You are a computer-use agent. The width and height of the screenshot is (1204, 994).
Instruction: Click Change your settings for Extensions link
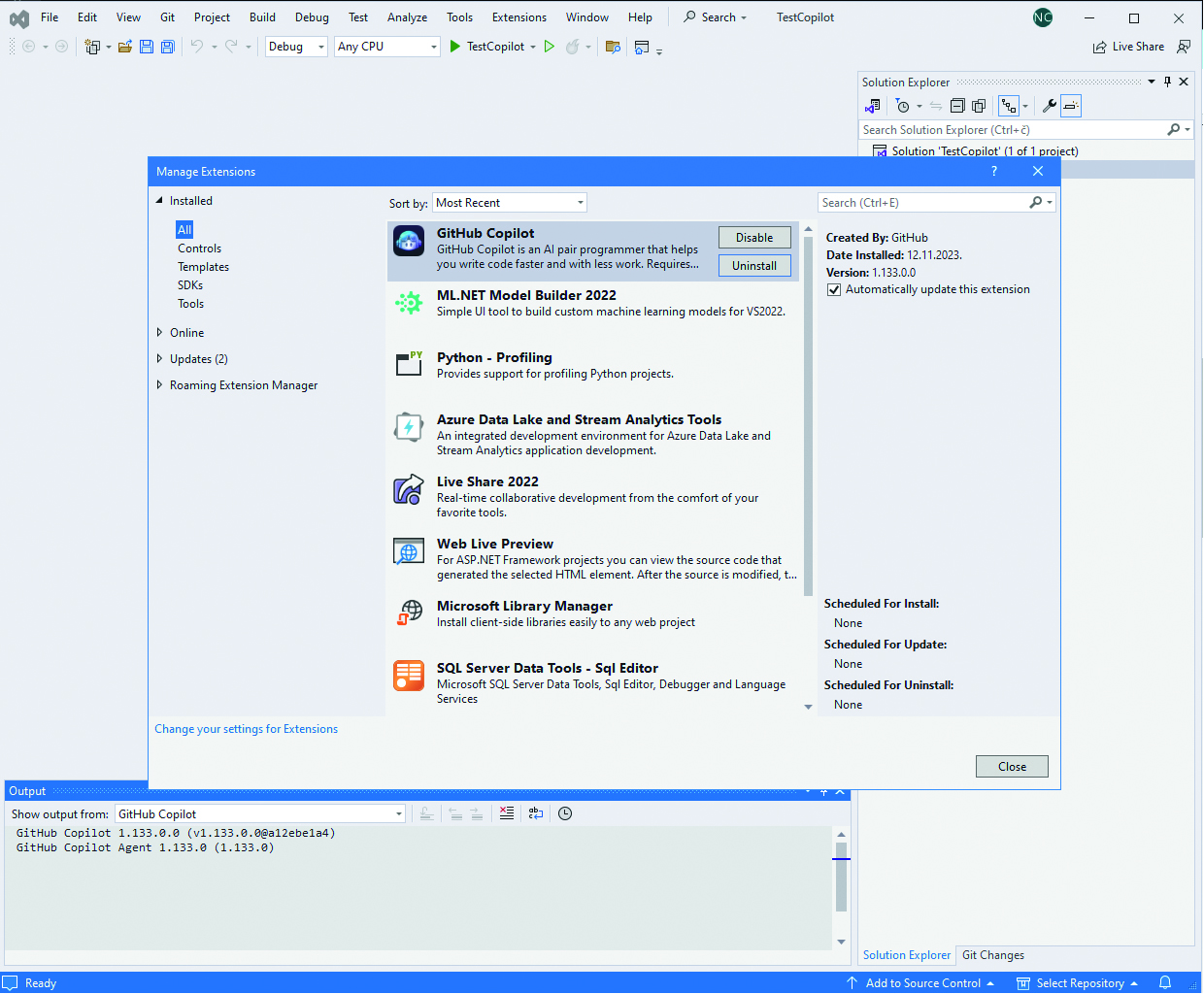coord(247,729)
